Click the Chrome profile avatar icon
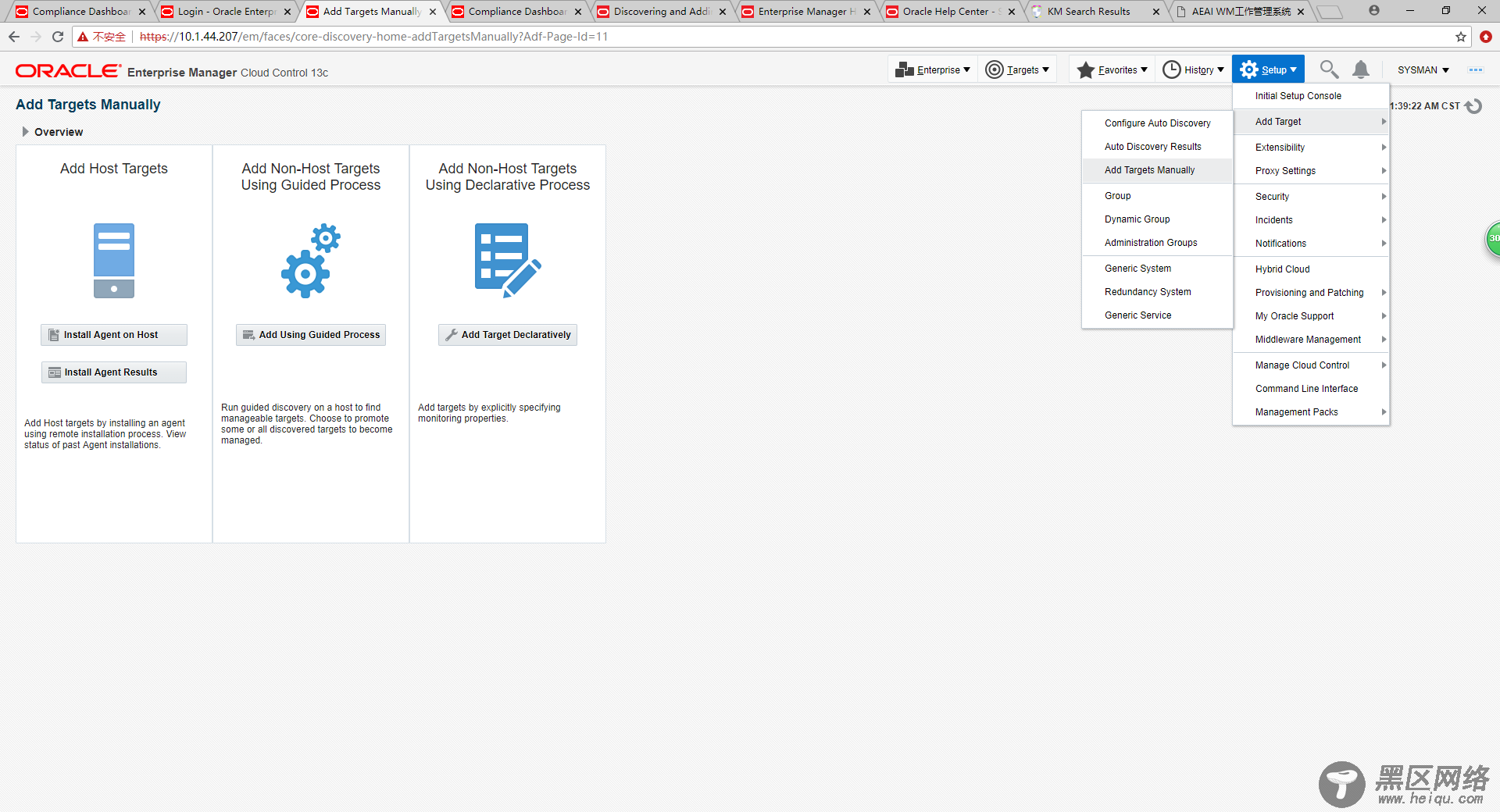1500x812 pixels. (1374, 10)
